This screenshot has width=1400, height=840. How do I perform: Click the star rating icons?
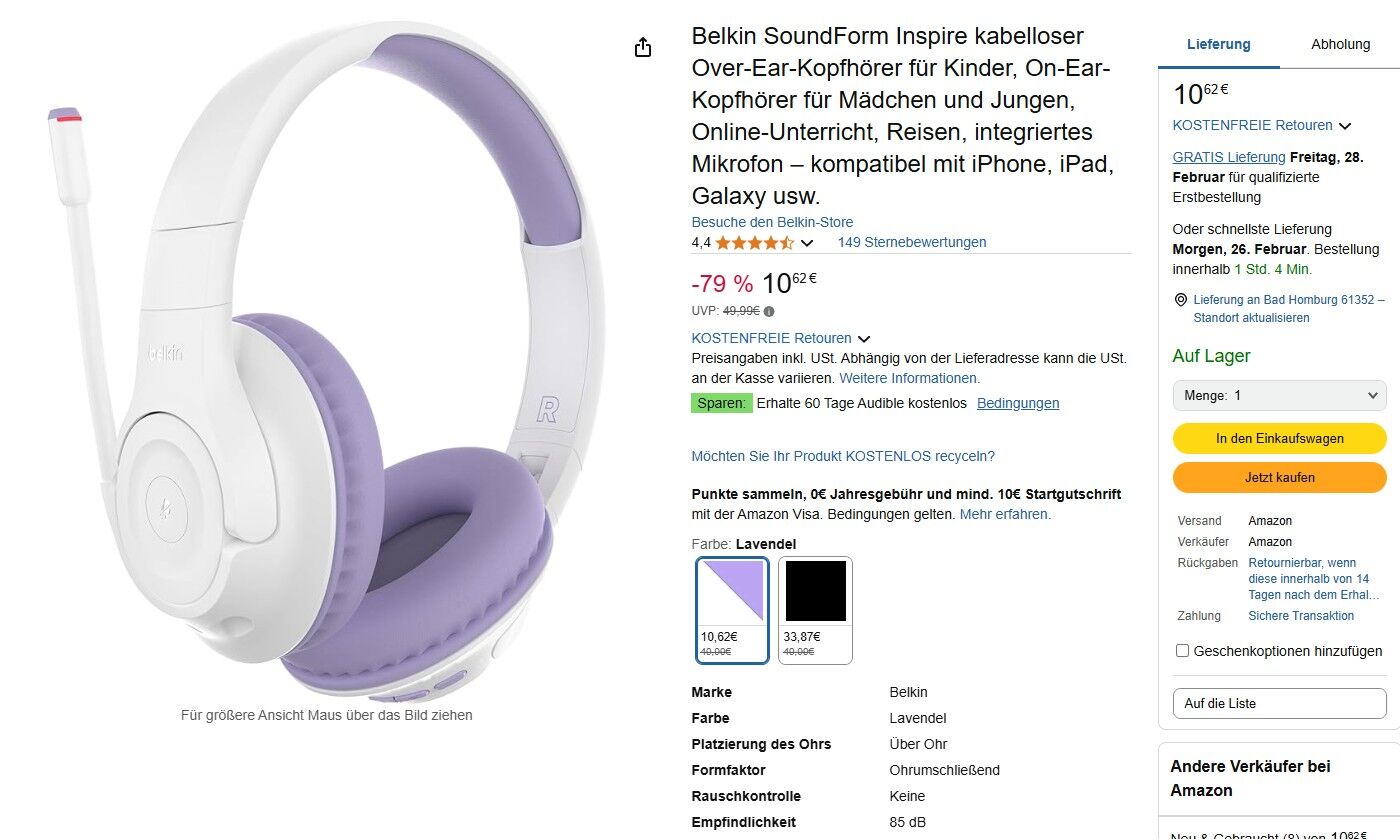755,243
